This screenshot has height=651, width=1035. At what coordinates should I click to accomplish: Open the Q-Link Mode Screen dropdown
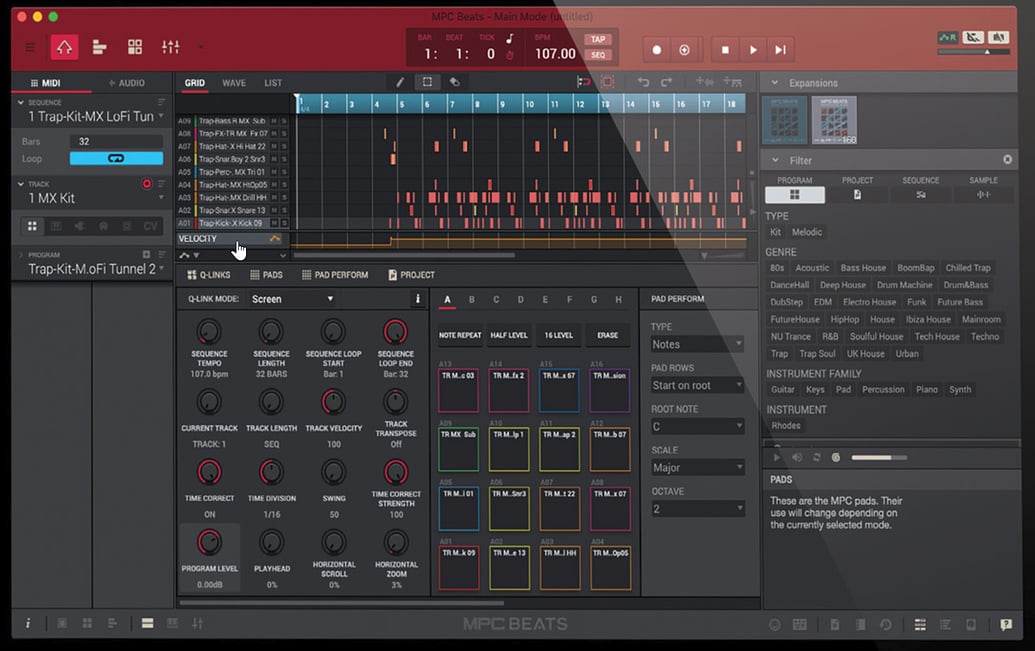coord(291,298)
